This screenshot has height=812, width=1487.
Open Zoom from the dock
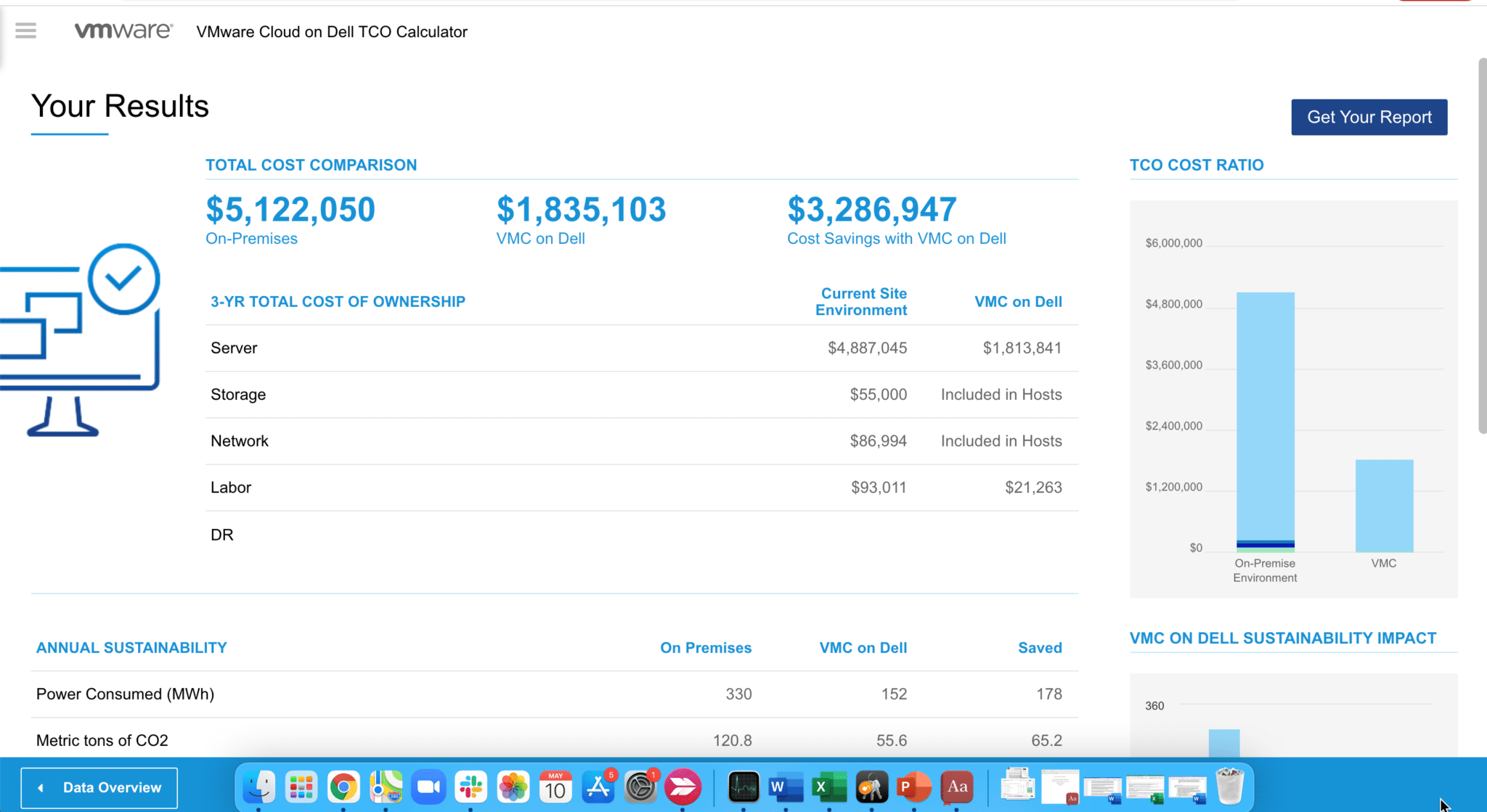click(428, 787)
